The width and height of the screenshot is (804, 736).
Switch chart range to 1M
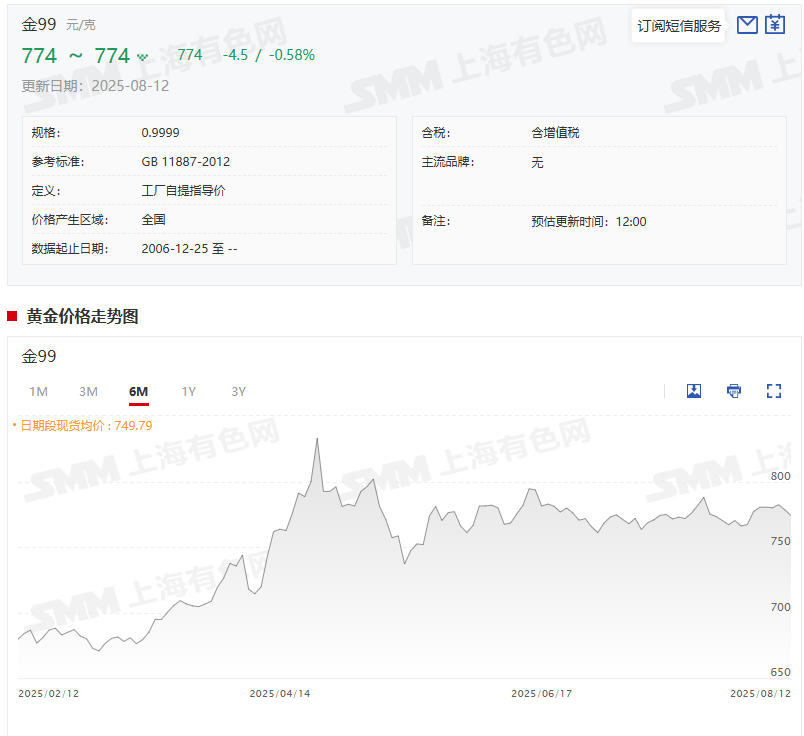point(38,391)
